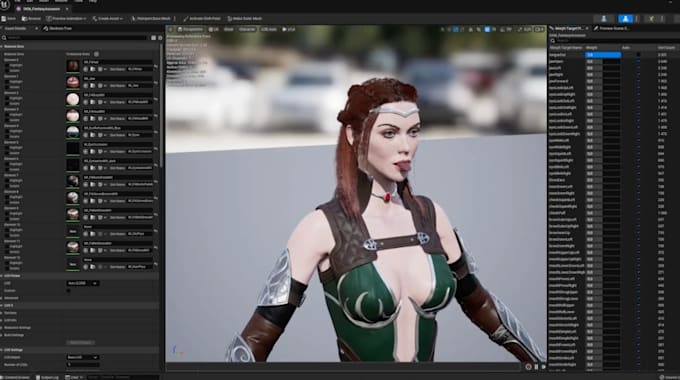Viewport: 680px width, 380px height.
Task: Switch to the Preview Scene Settings tab
Action: point(612,28)
